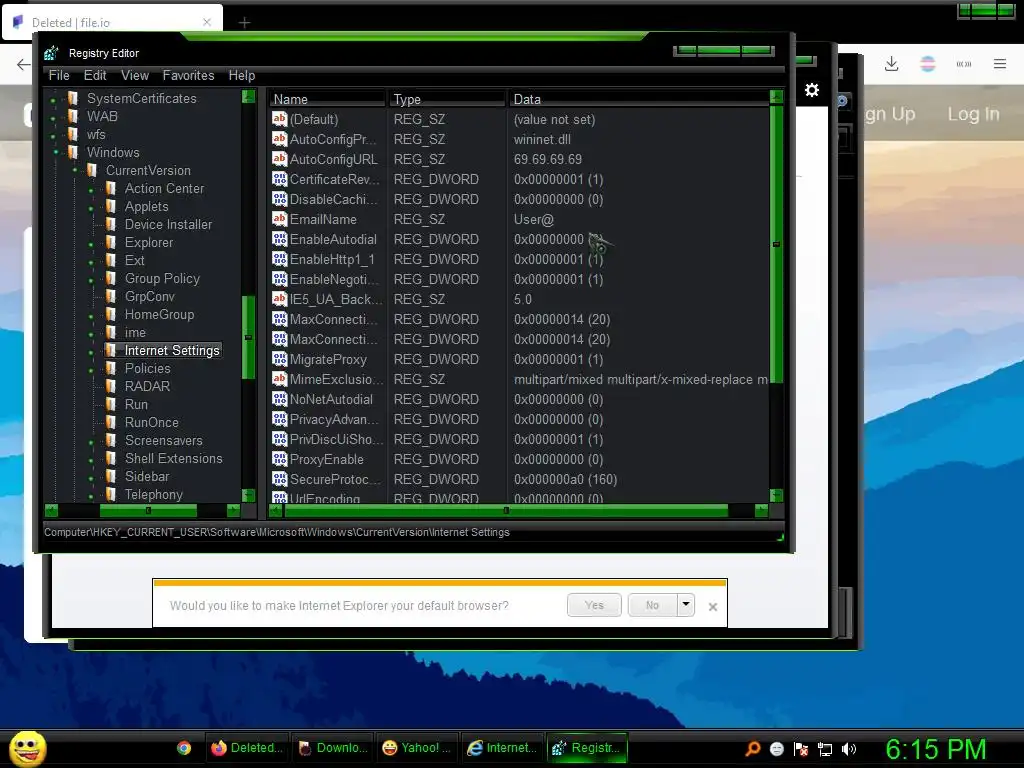Open the File menu in Registry Editor

[59, 75]
